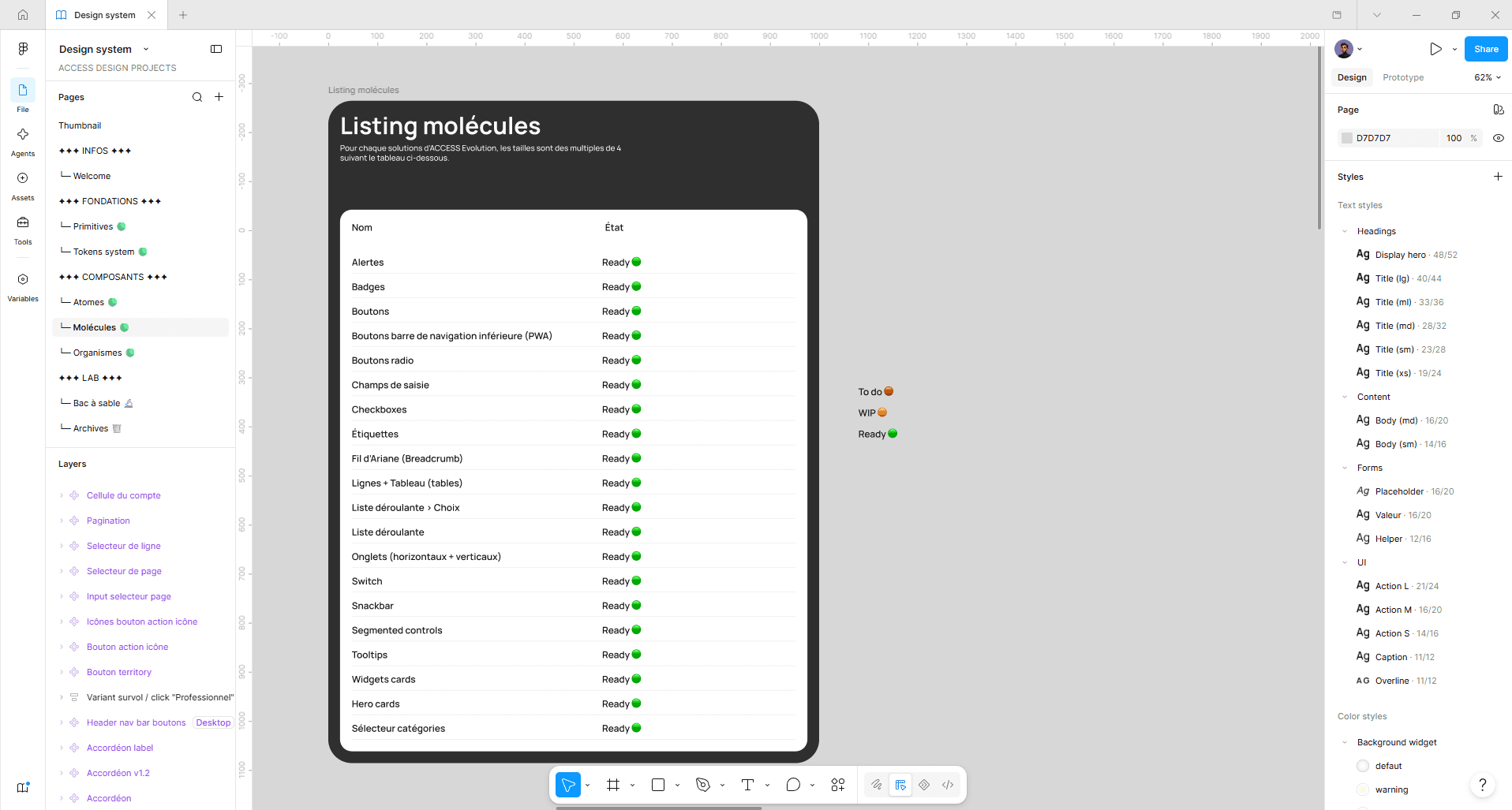
Task: Switch to Dev Mode code icon
Action: pos(948,785)
